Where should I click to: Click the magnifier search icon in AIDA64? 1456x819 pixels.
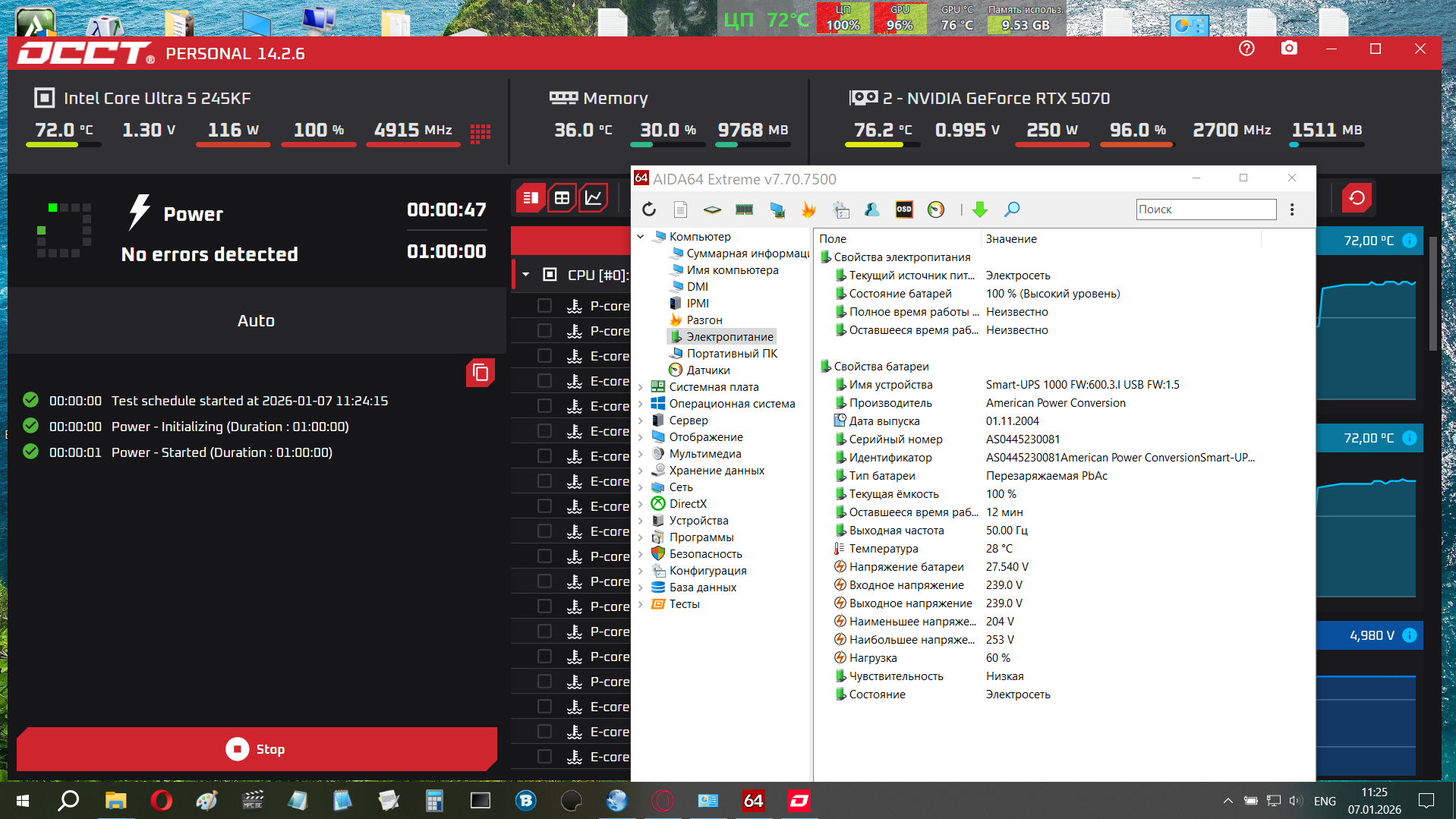point(1012,209)
